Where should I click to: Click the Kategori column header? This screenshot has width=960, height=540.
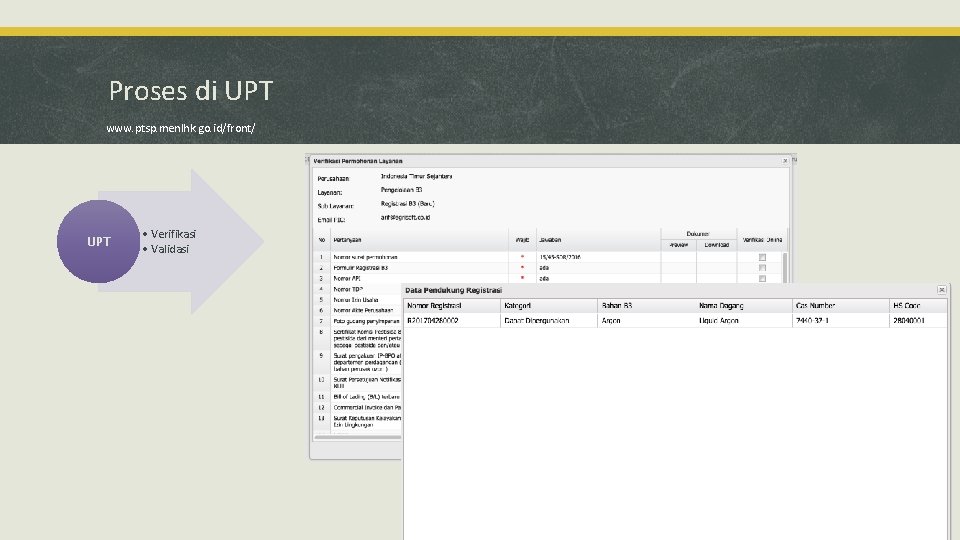pos(549,306)
